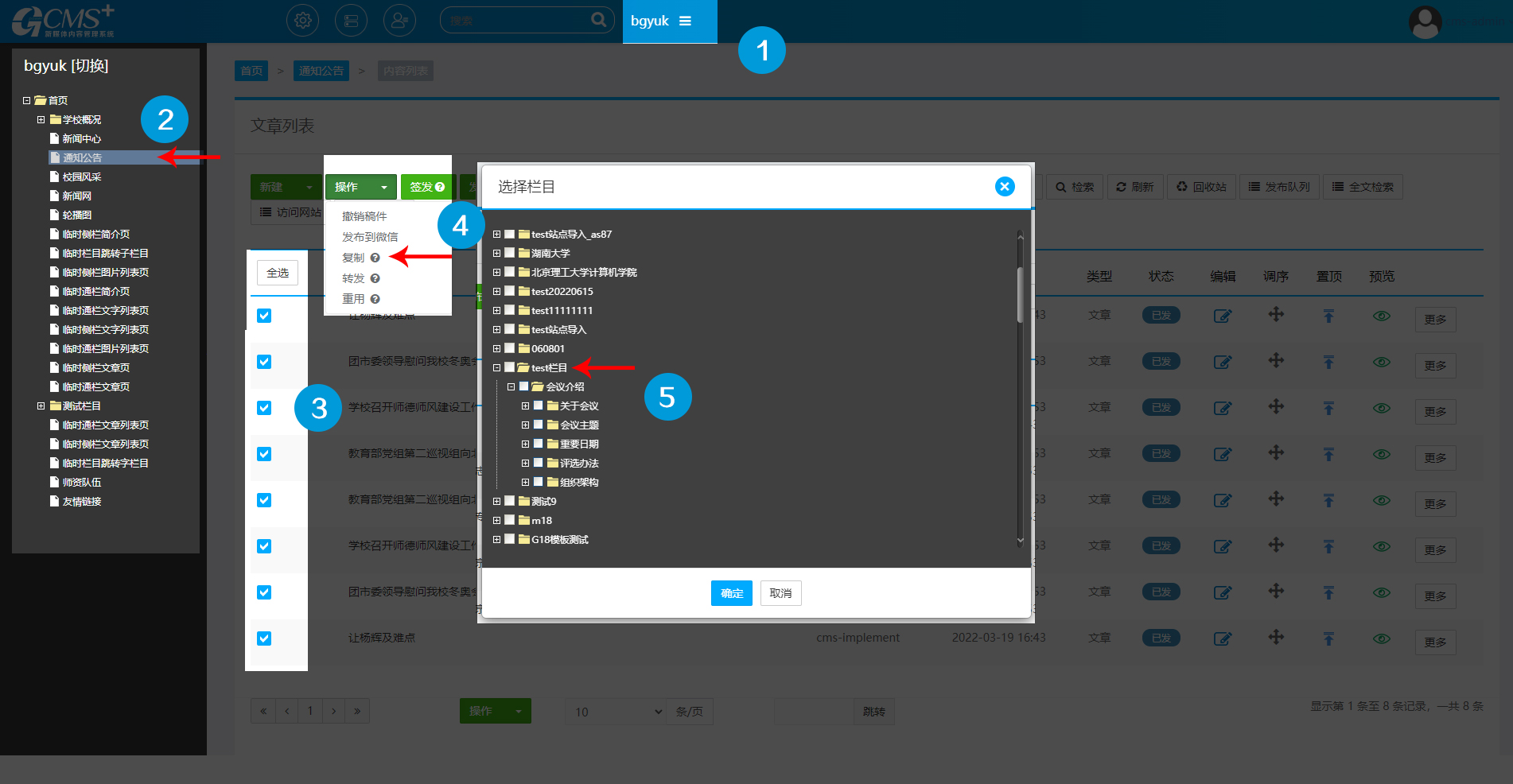The height and width of the screenshot is (784, 1513).
Task: Click the 确定 button in the dialog
Action: tap(731, 593)
